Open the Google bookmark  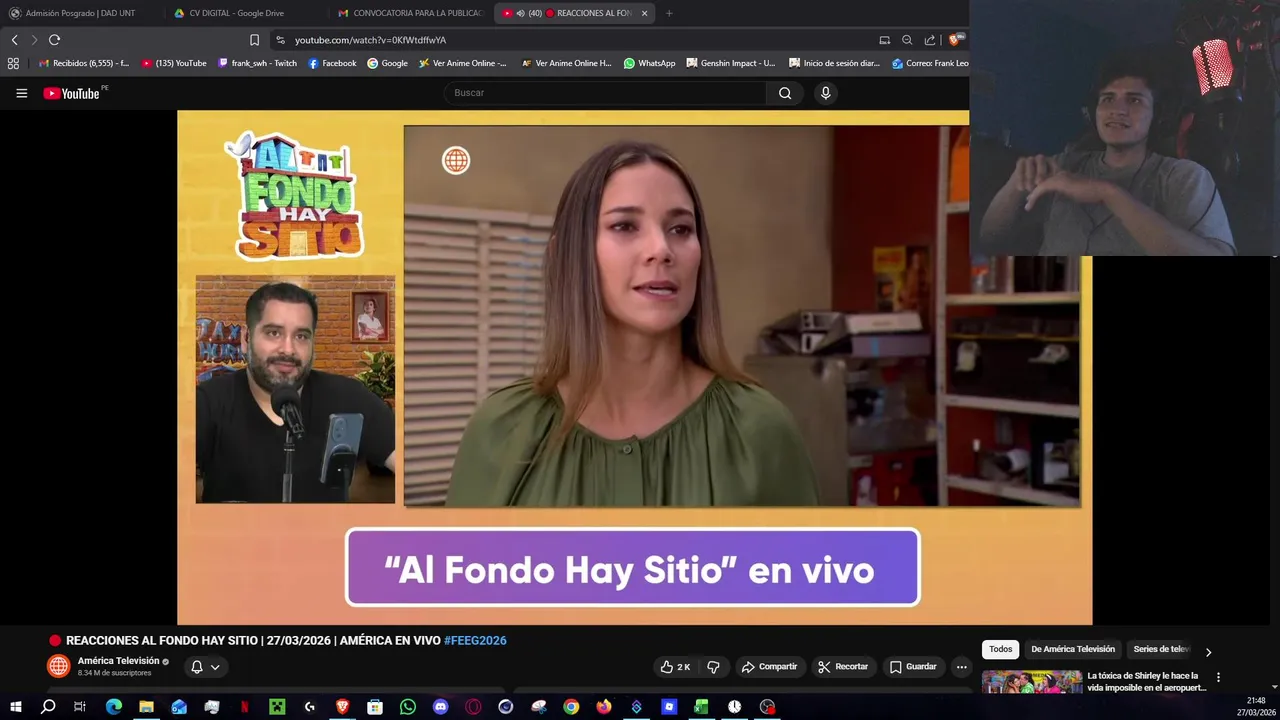point(387,63)
